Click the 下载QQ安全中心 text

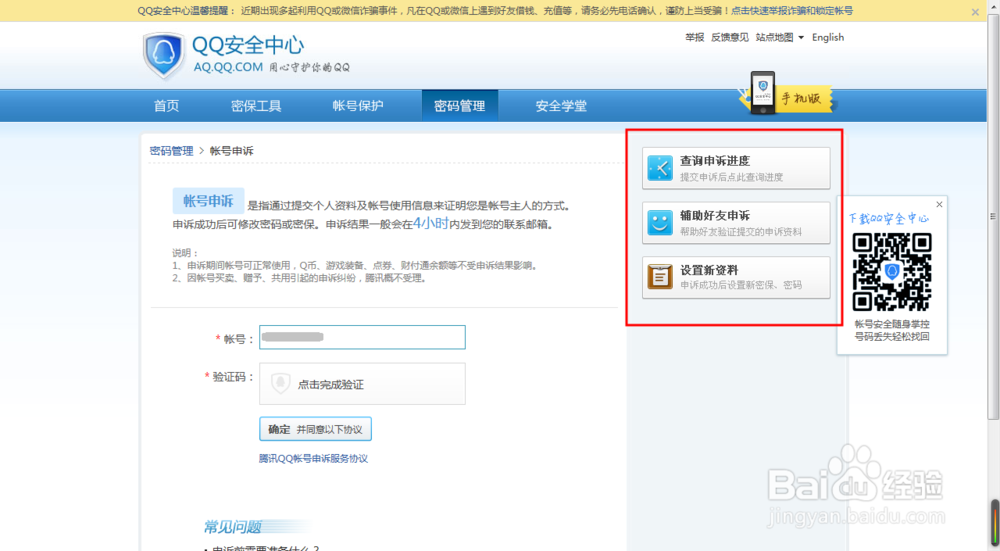(x=888, y=219)
